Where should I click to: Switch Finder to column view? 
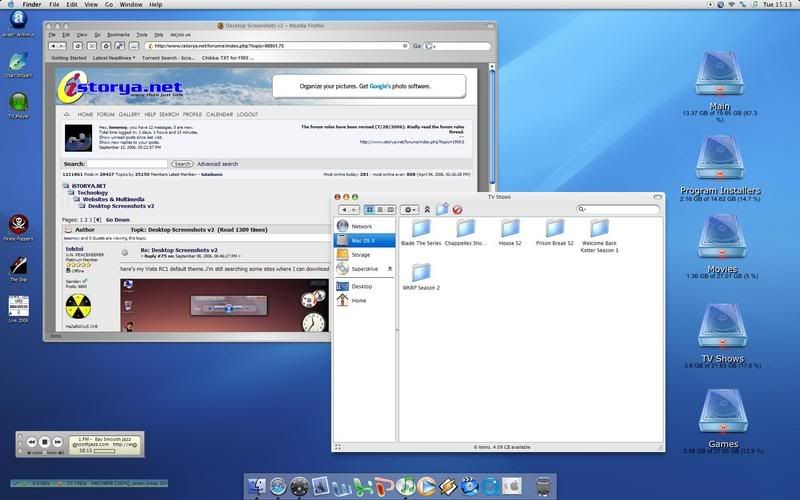pyautogui.click(x=389, y=209)
